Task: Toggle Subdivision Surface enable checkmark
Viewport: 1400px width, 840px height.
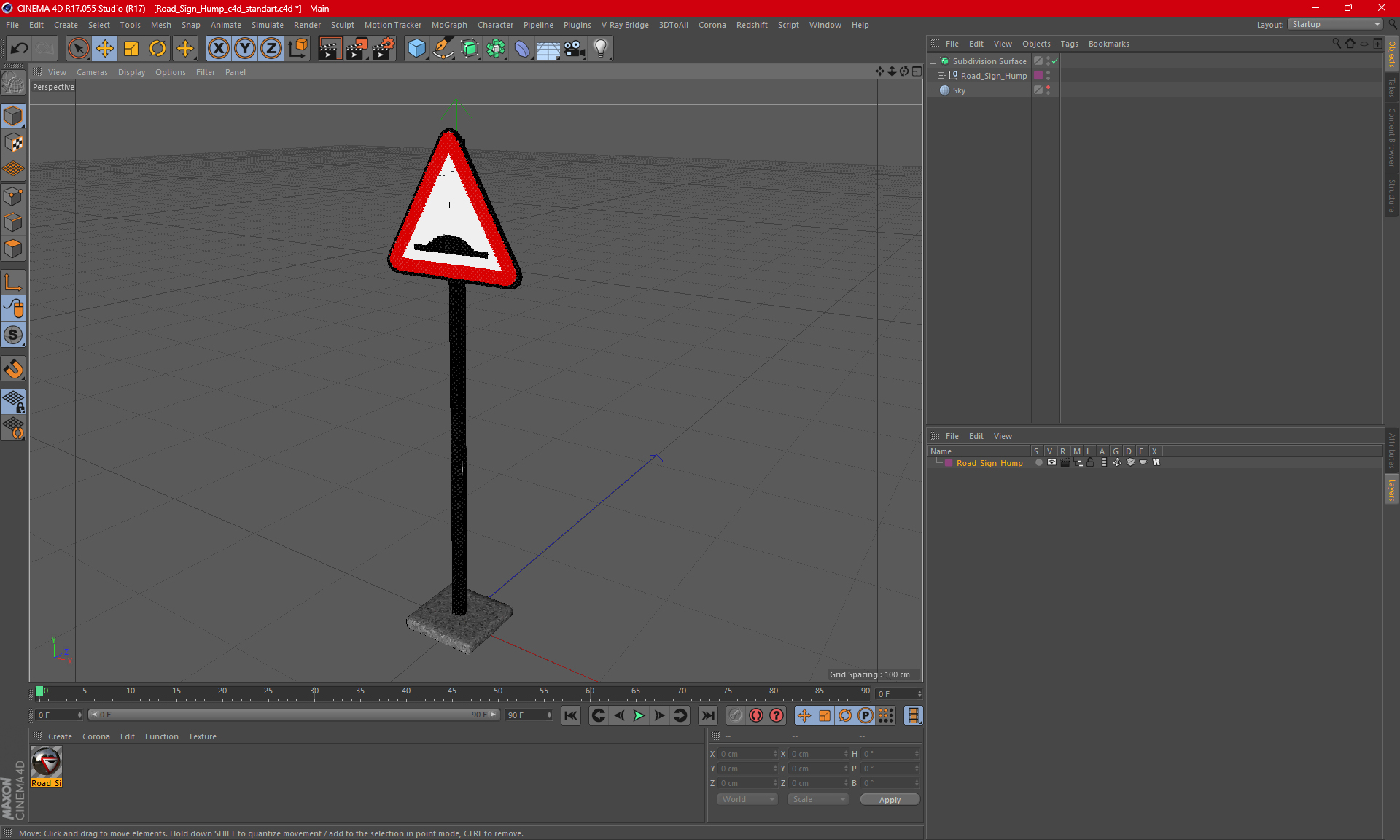Action: point(1054,61)
